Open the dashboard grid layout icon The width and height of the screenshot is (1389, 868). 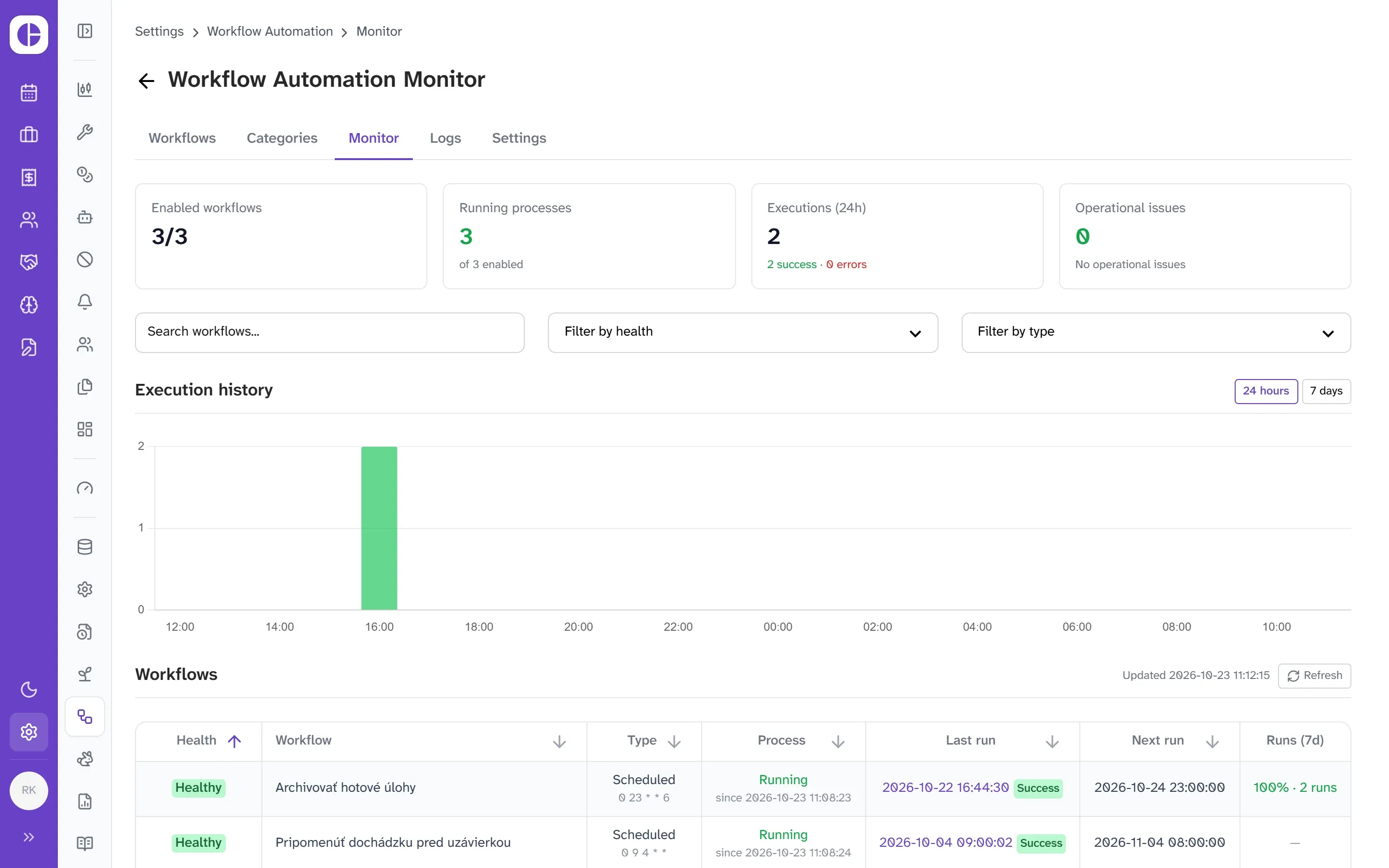85,429
